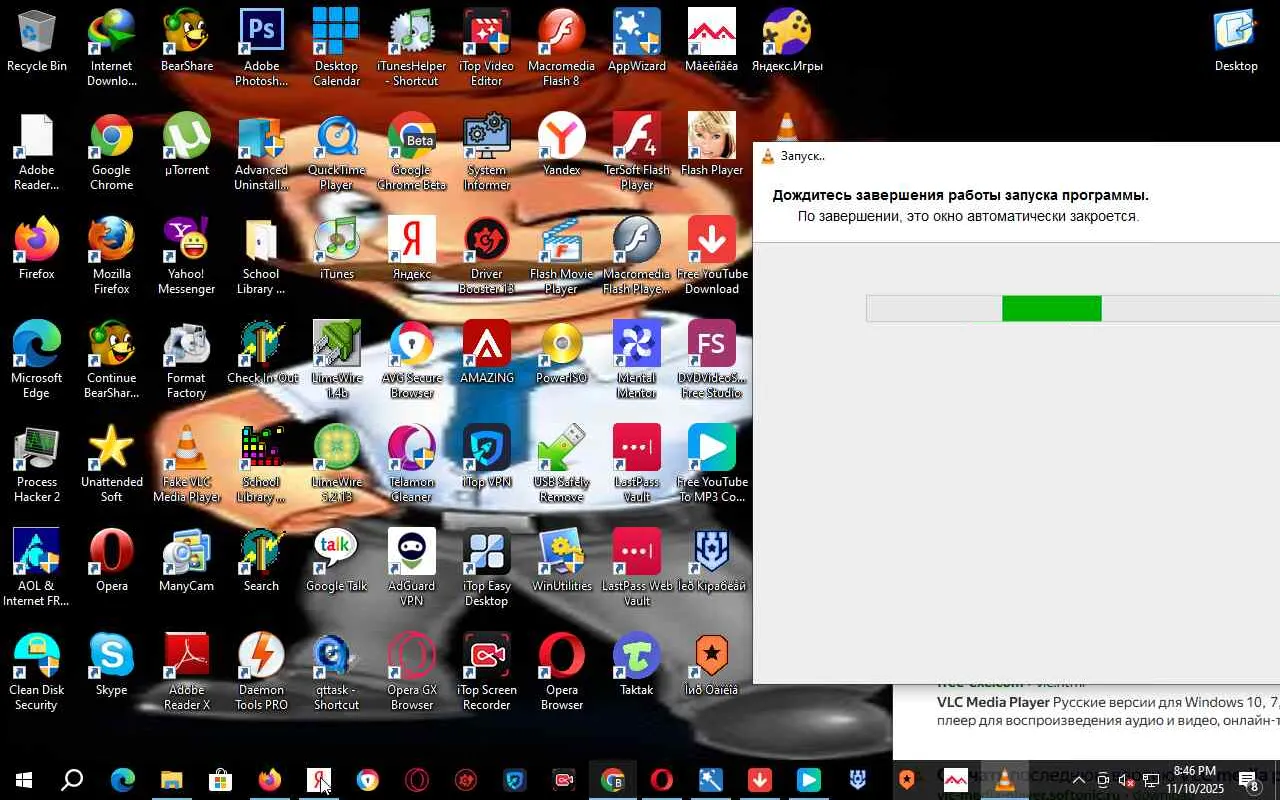
Task: Launch Yandex browser desktop icon
Action: click(x=562, y=146)
